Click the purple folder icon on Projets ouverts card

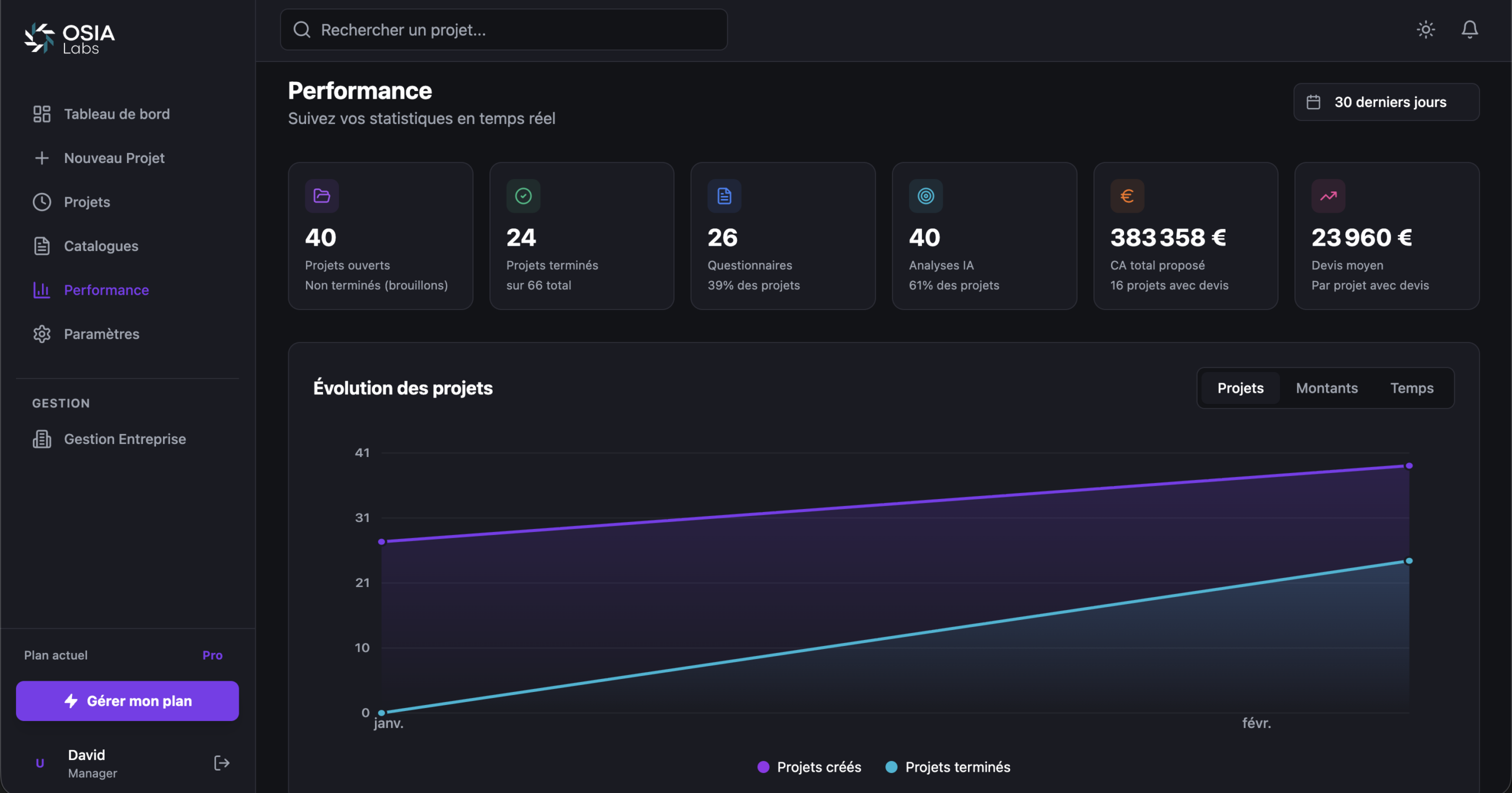click(x=322, y=196)
